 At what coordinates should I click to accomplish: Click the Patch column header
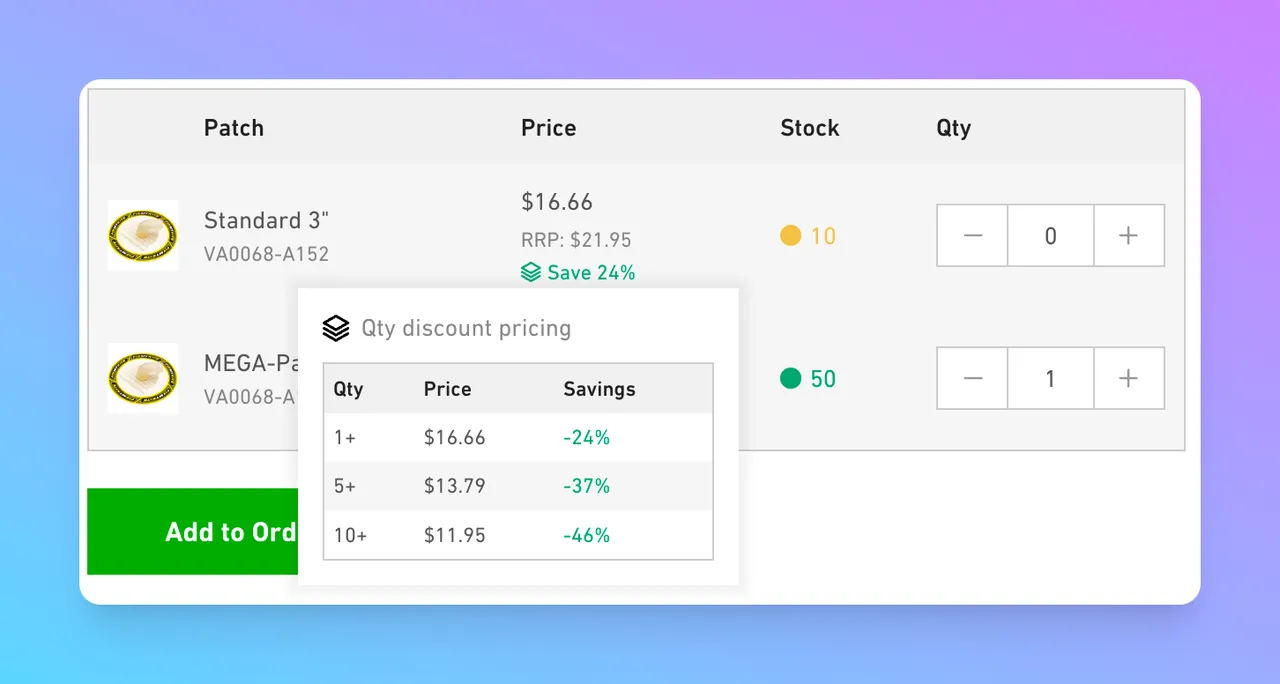234,128
